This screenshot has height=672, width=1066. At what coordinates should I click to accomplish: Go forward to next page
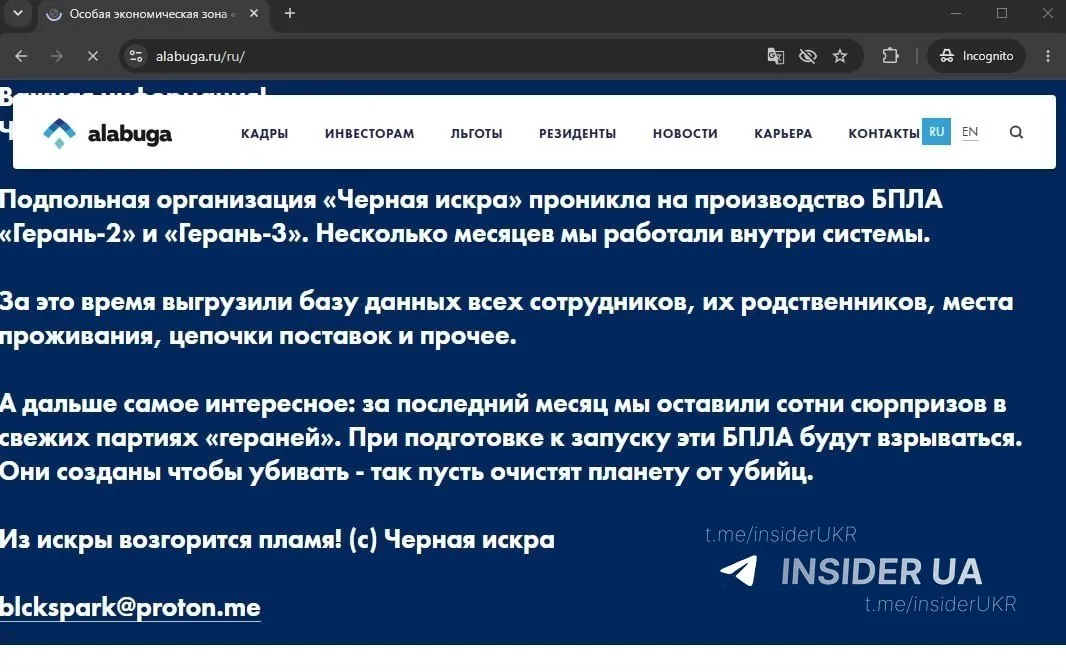pyautogui.click(x=57, y=56)
